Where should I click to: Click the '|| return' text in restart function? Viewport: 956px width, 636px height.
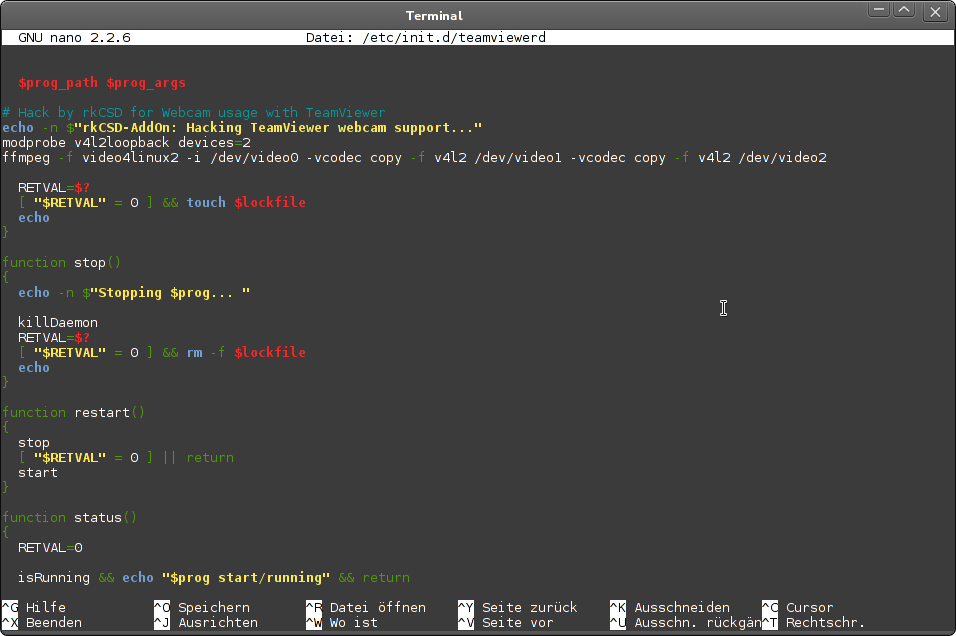[x=198, y=458]
